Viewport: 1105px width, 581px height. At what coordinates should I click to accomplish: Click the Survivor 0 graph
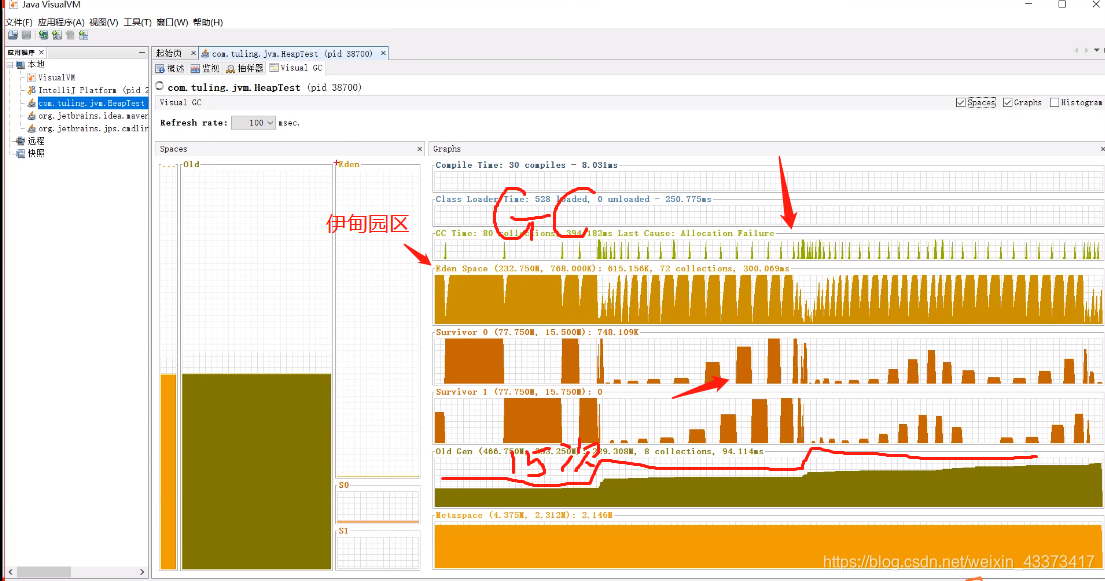click(x=768, y=360)
